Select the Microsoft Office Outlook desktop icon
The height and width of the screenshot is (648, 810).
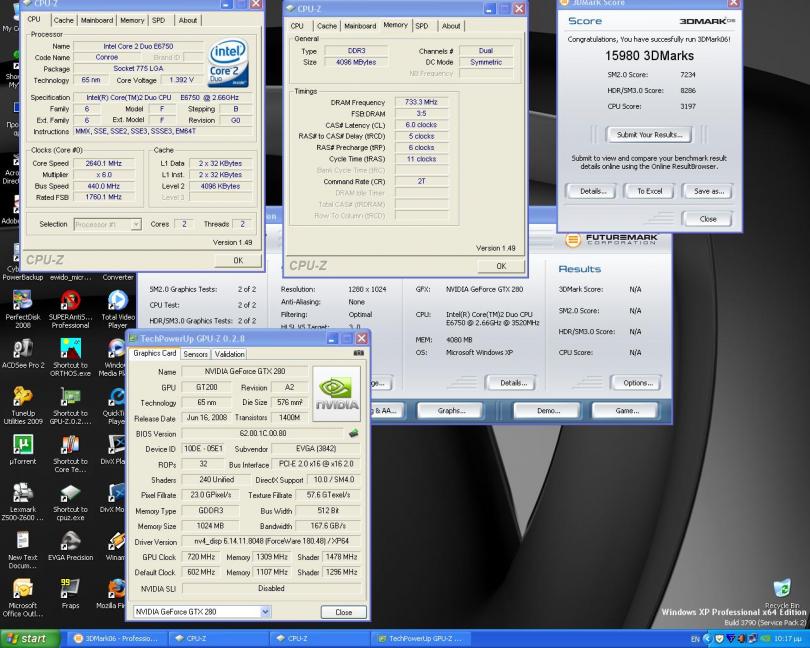[x=23, y=598]
